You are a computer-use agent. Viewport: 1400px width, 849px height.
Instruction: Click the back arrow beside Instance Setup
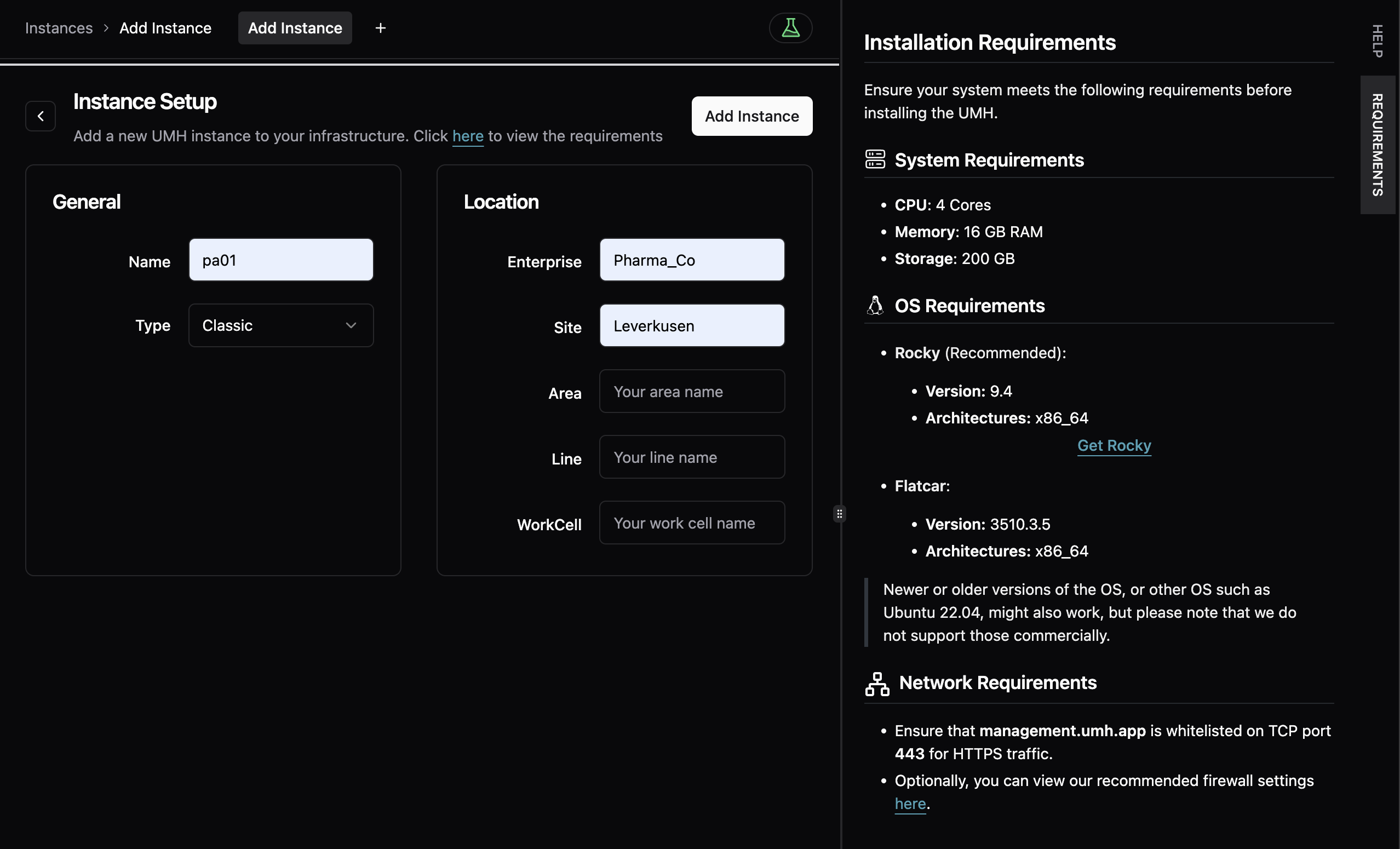coord(41,116)
